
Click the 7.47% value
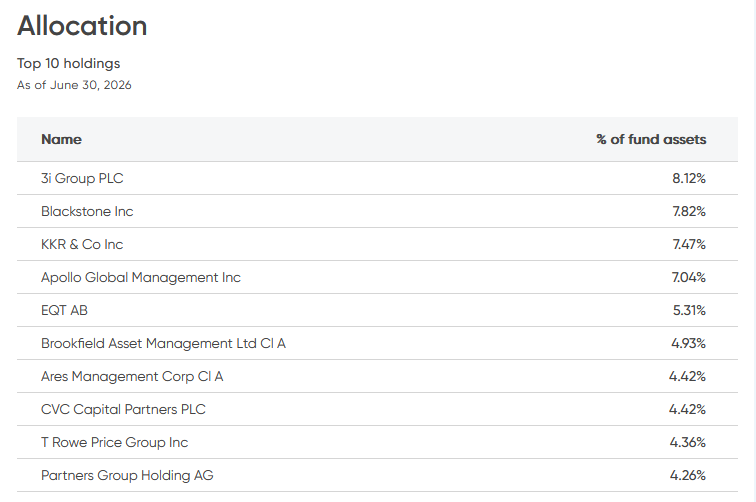[689, 244]
